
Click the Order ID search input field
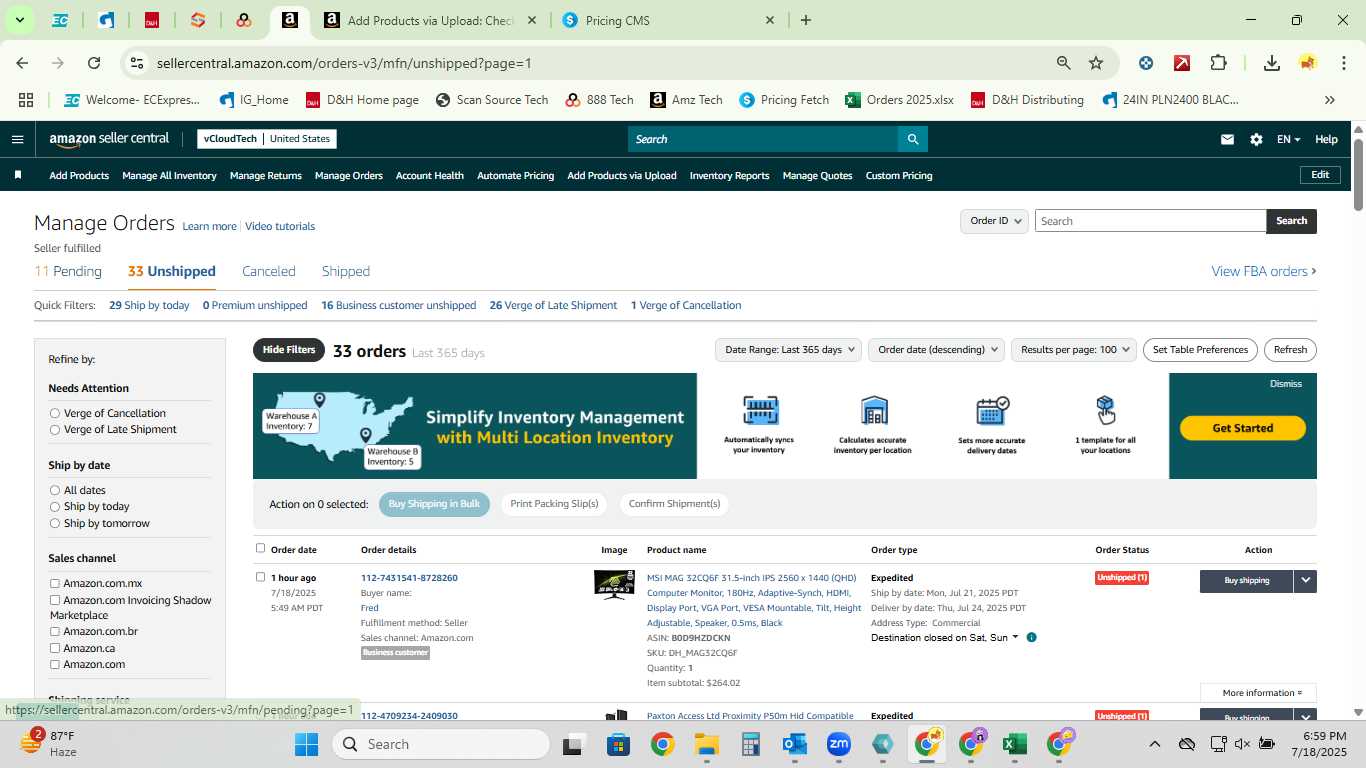1150,221
